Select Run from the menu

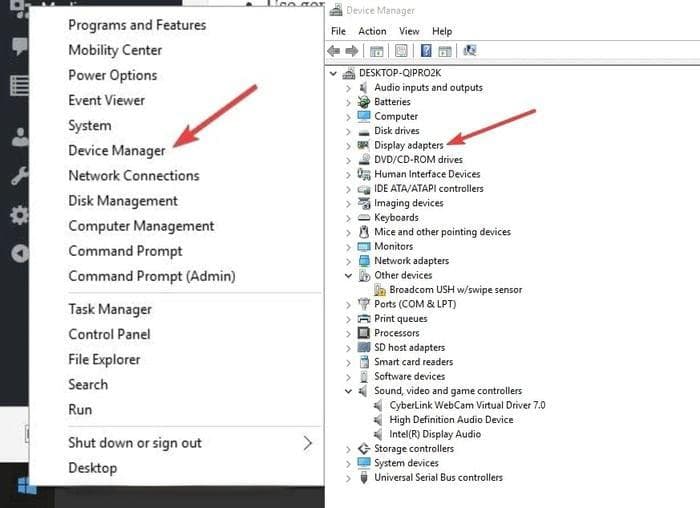coord(80,410)
